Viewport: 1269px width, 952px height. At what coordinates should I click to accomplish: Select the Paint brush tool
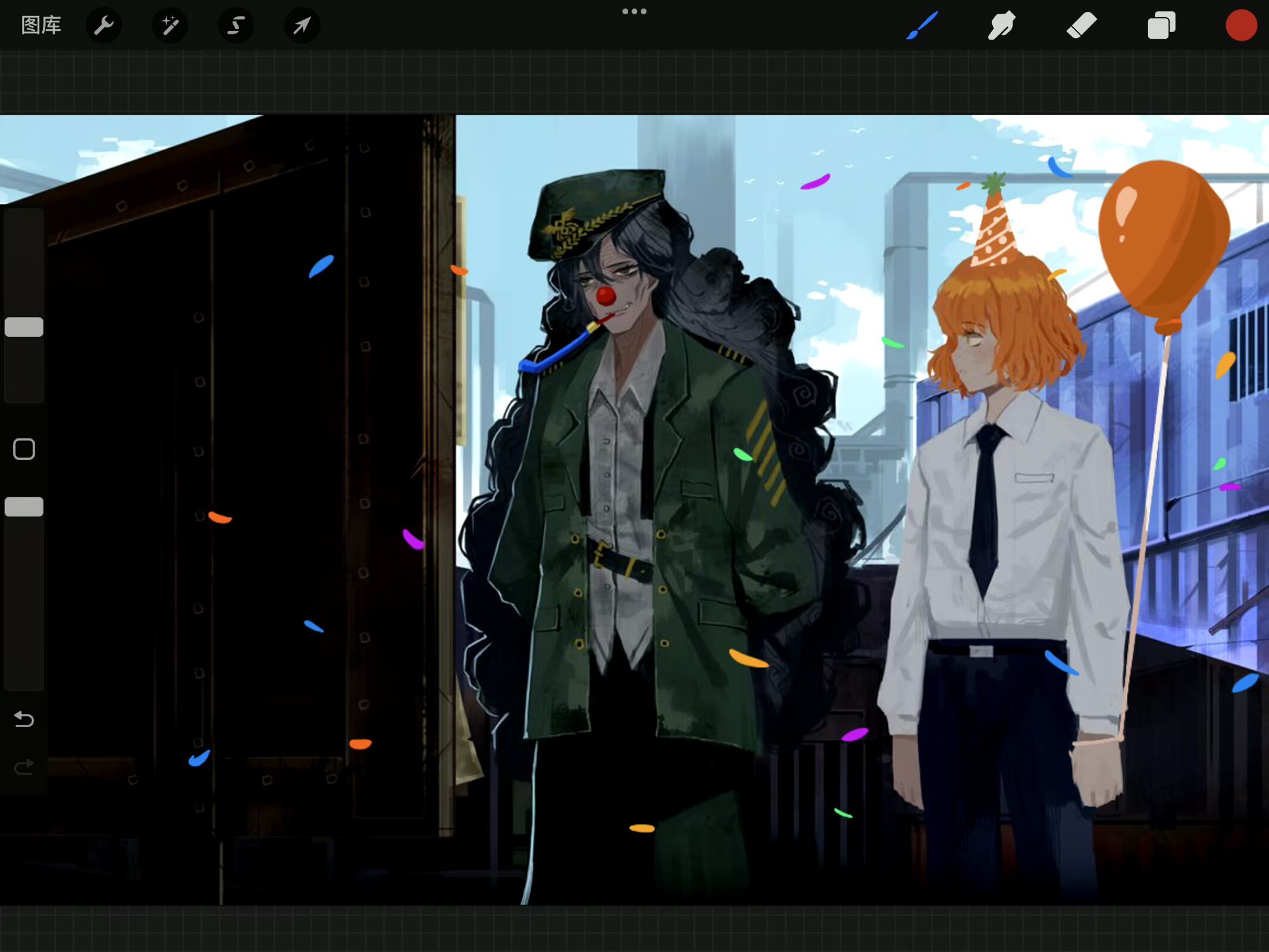(x=922, y=26)
